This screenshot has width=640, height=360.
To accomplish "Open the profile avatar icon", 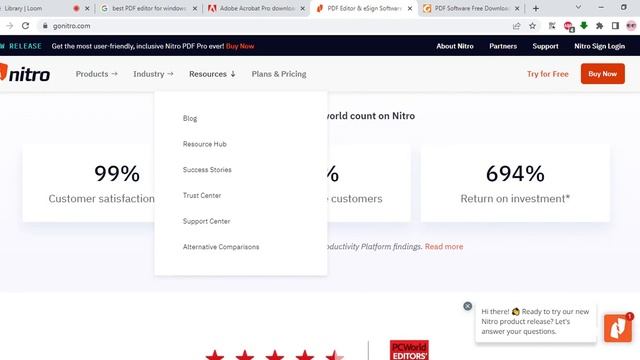I will pyautogui.click(x=631, y=26).
